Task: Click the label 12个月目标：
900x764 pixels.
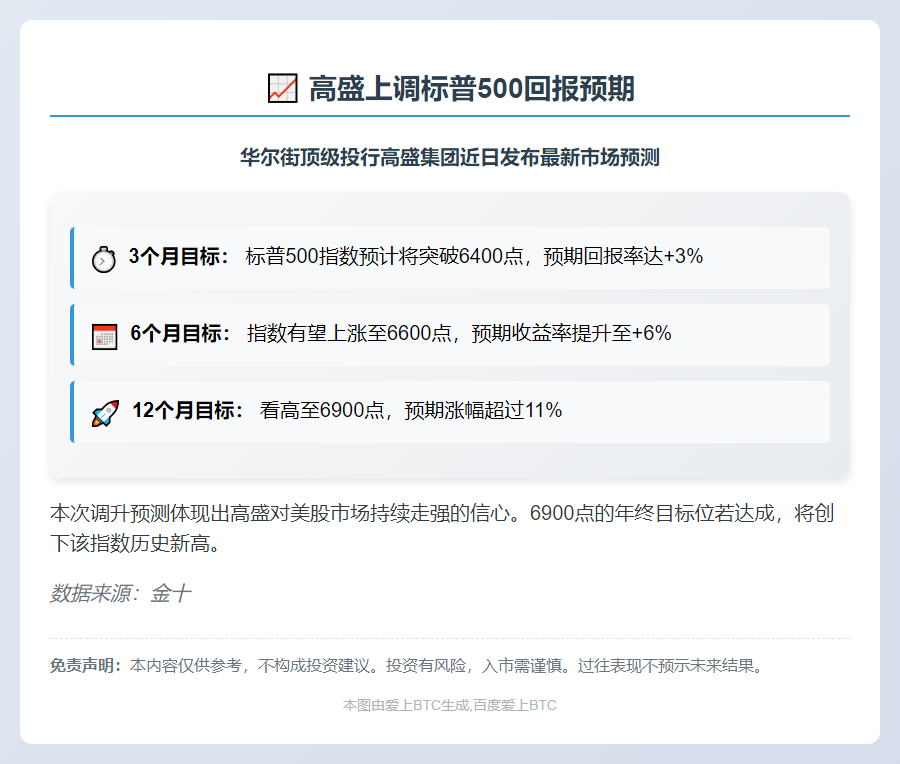Action: [189, 410]
